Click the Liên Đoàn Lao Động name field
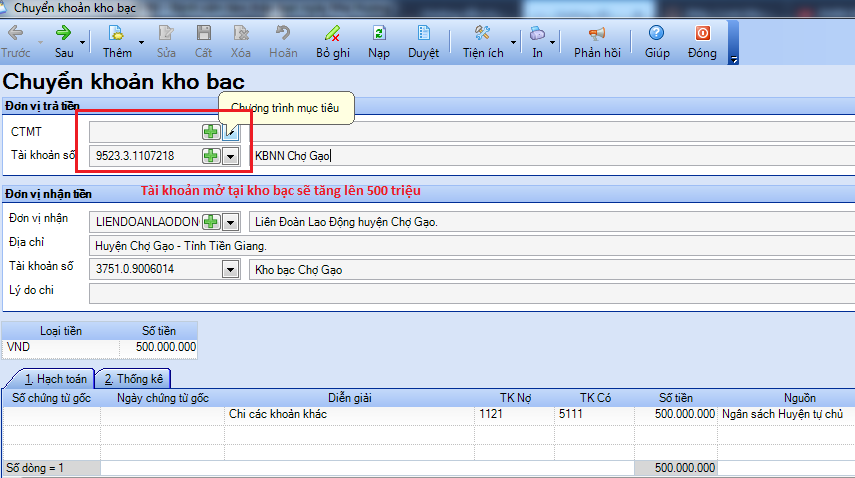 [x=552, y=222]
